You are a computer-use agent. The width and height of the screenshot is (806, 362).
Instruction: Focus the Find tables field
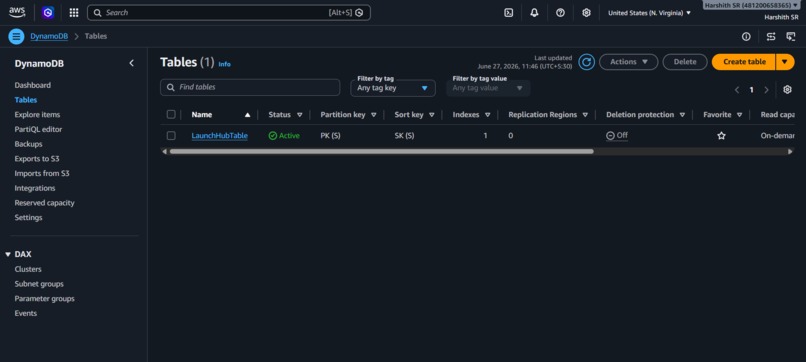pyautogui.click(x=250, y=87)
